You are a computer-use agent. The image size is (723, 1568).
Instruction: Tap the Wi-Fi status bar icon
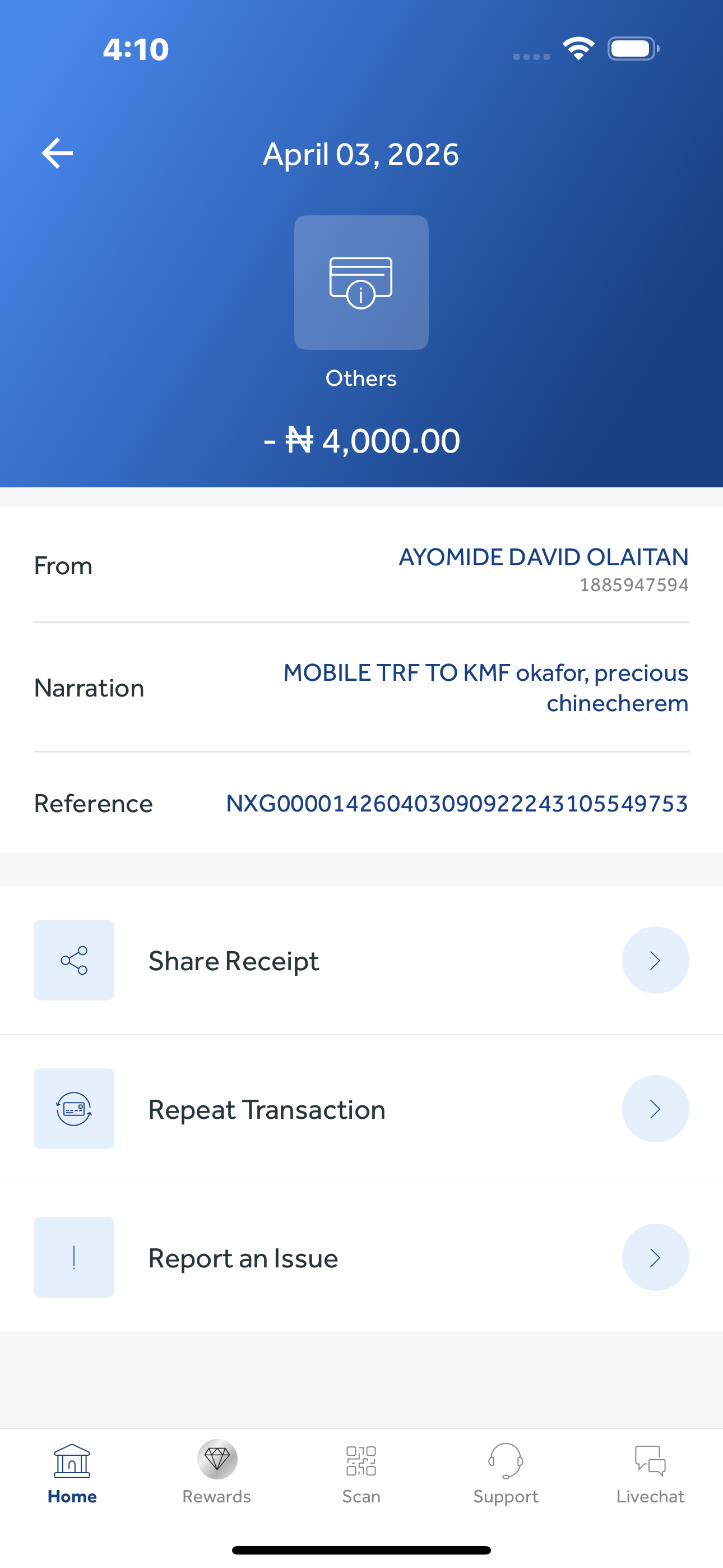(577, 48)
